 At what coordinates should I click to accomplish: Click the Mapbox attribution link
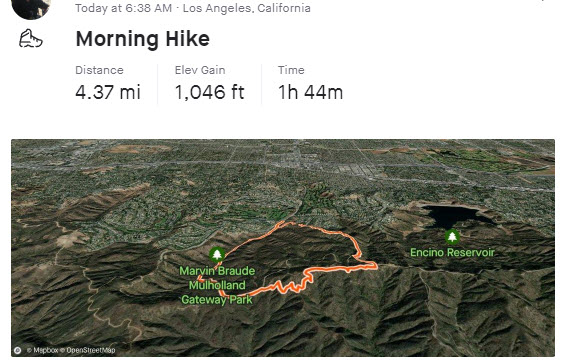click(42, 350)
